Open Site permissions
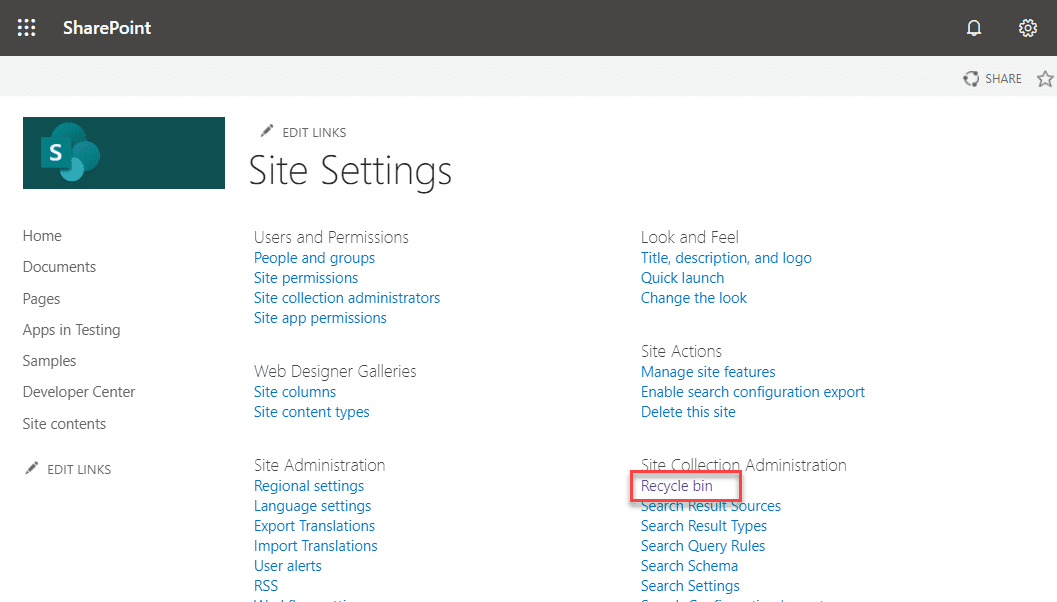This screenshot has width=1057, height=602. [x=306, y=277]
